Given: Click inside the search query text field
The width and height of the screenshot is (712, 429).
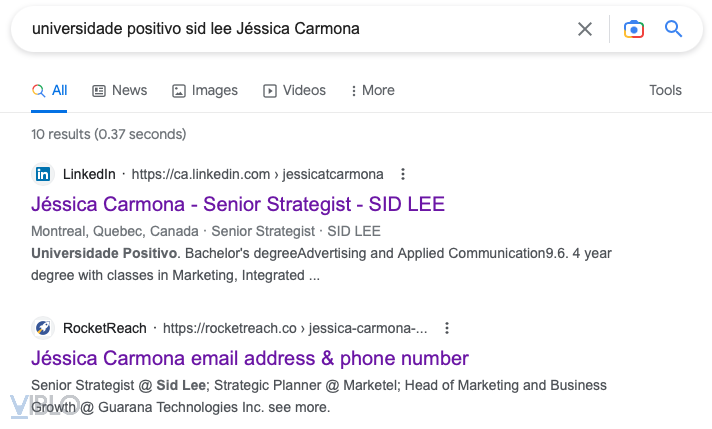Looking at the screenshot, I should click(300, 29).
